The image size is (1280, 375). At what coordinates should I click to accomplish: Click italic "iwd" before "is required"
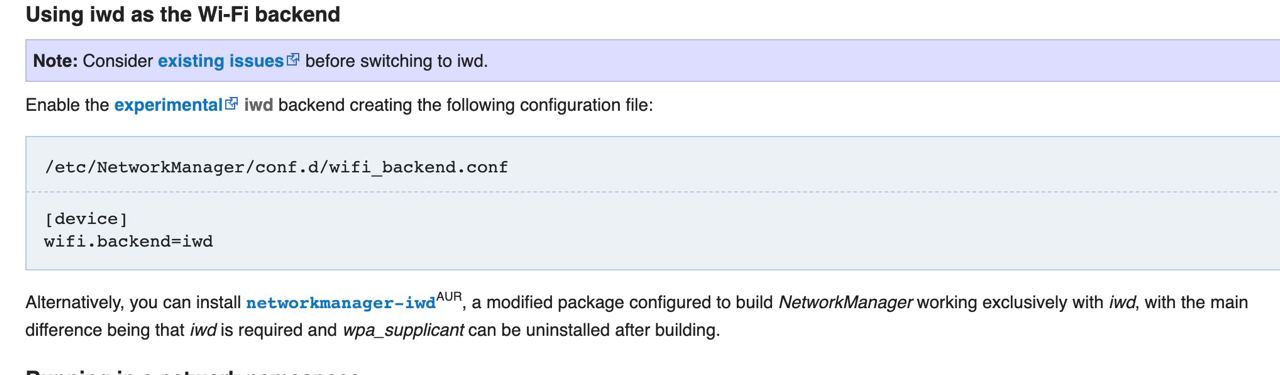203,330
